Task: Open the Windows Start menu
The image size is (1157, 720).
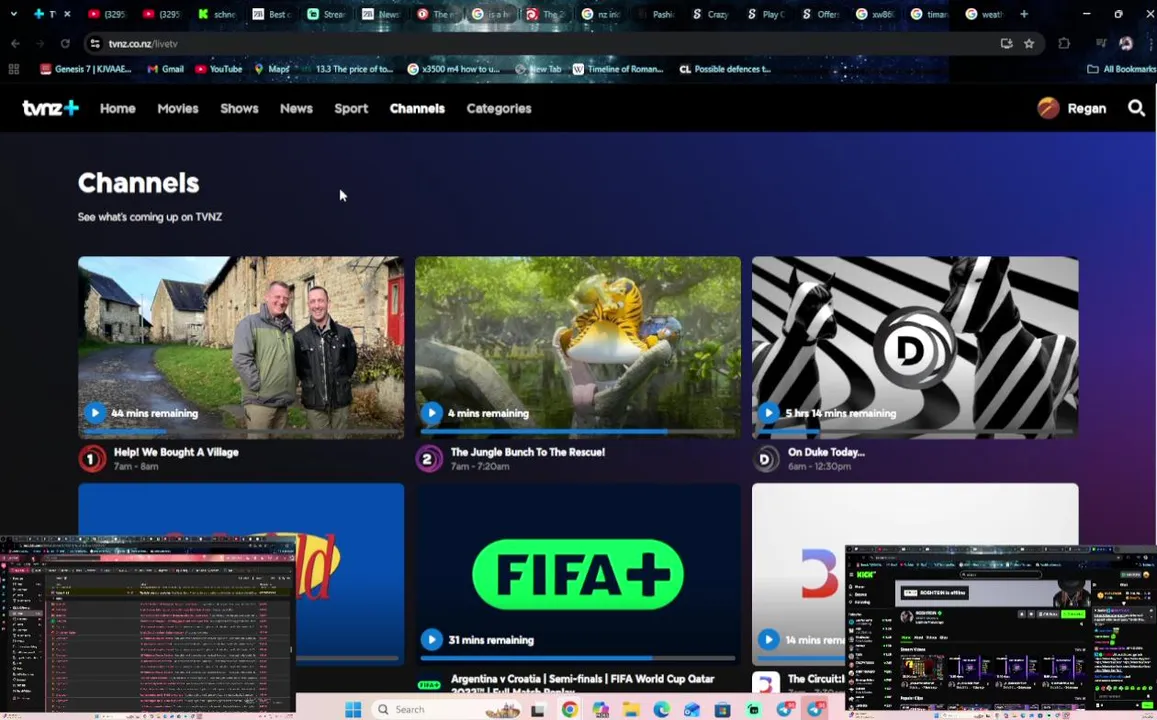Action: click(x=353, y=709)
